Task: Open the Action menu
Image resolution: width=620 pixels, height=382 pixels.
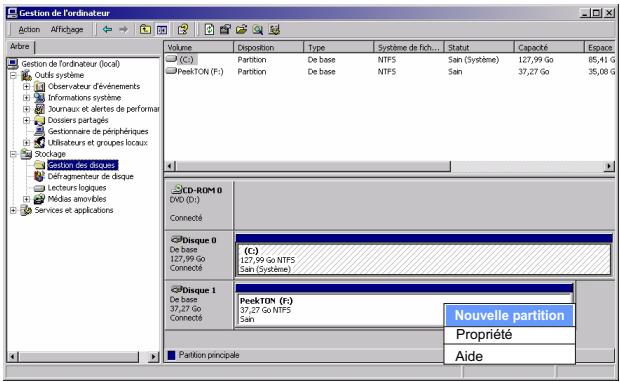Action: pyautogui.click(x=29, y=29)
